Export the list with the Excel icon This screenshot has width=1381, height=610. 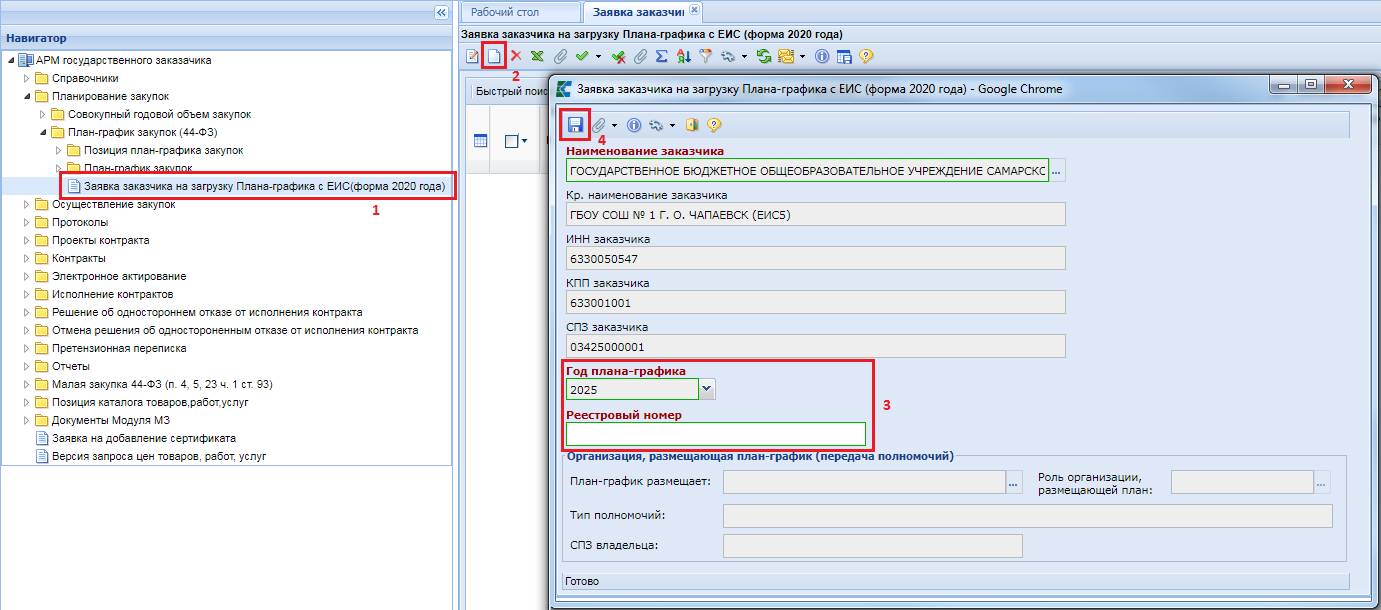pyautogui.click(x=538, y=56)
